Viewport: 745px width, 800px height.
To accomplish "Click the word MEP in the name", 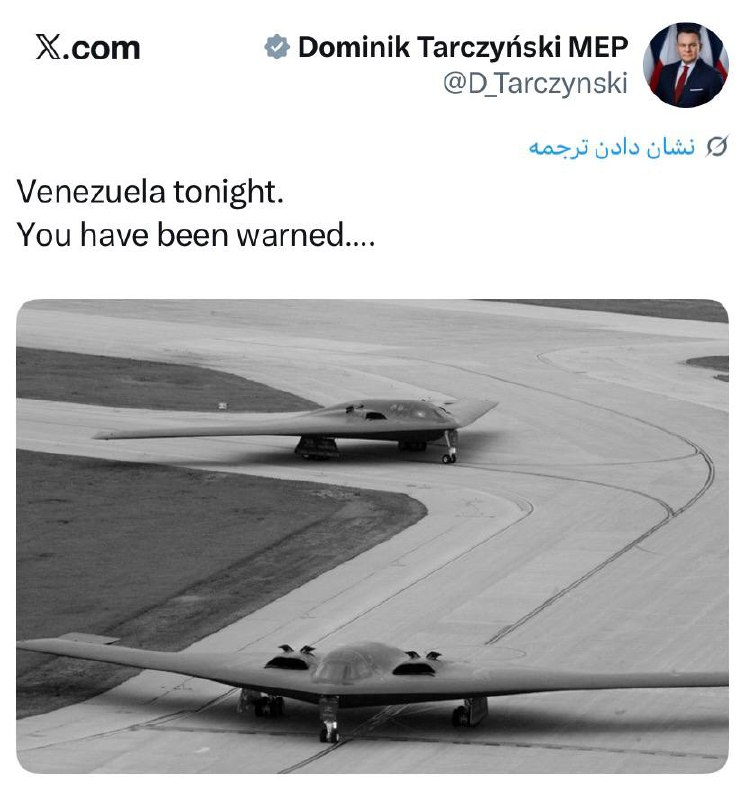I will [600, 47].
